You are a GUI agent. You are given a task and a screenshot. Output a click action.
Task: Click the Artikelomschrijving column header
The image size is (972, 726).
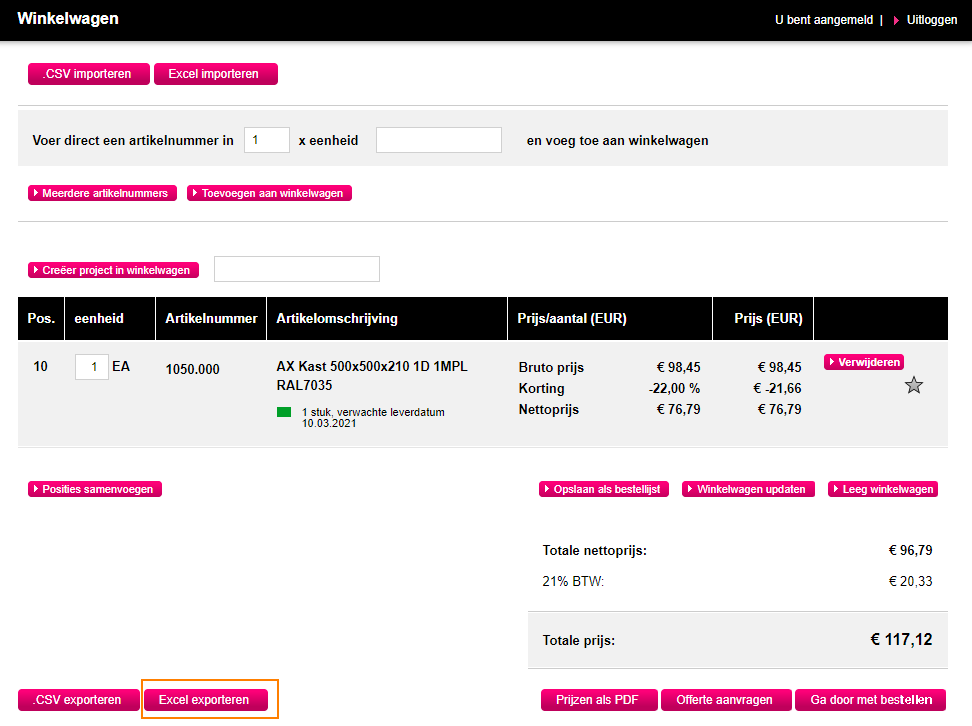pos(387,319)
